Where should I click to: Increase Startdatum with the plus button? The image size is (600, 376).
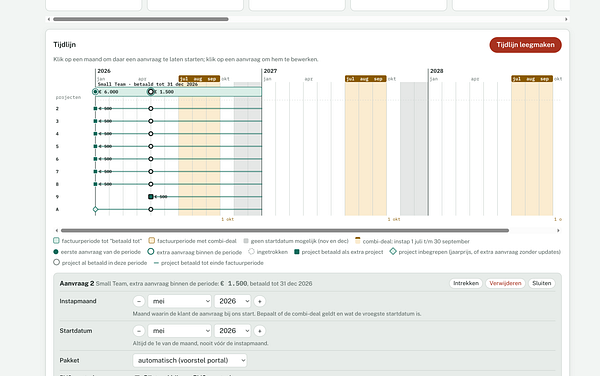tap(259, 331)
